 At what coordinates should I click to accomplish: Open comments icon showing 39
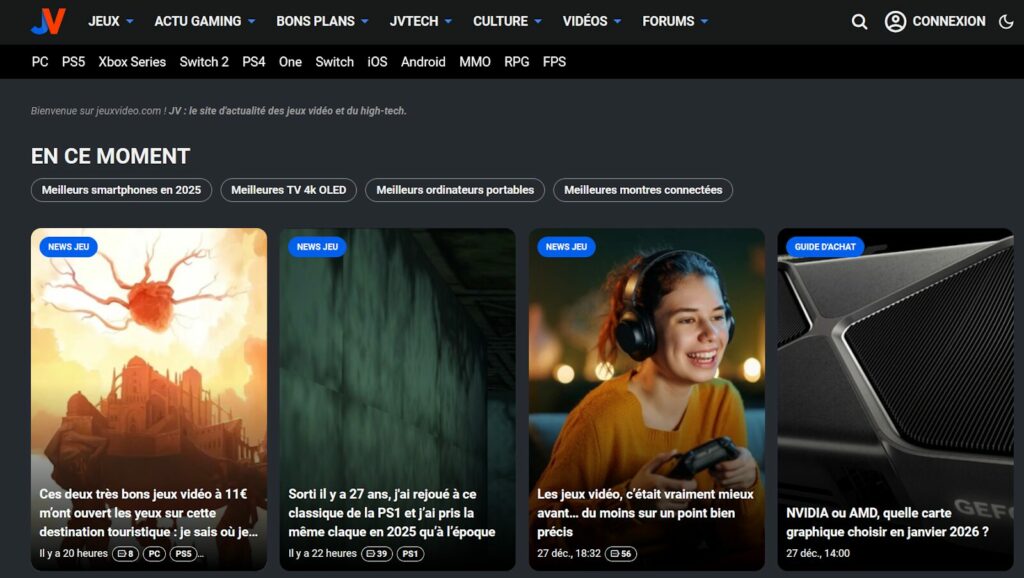tap(377, 553)
